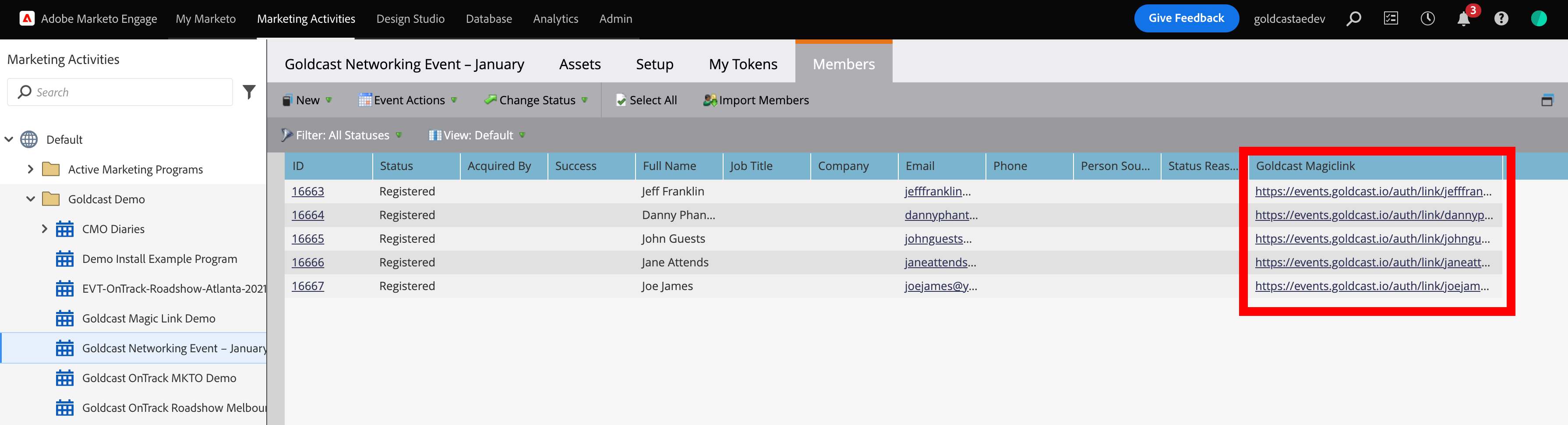Click the CMO Diaries event program icon
Image resolution: width=1568 pixels, height=425 pixels.
pos(64,229)
